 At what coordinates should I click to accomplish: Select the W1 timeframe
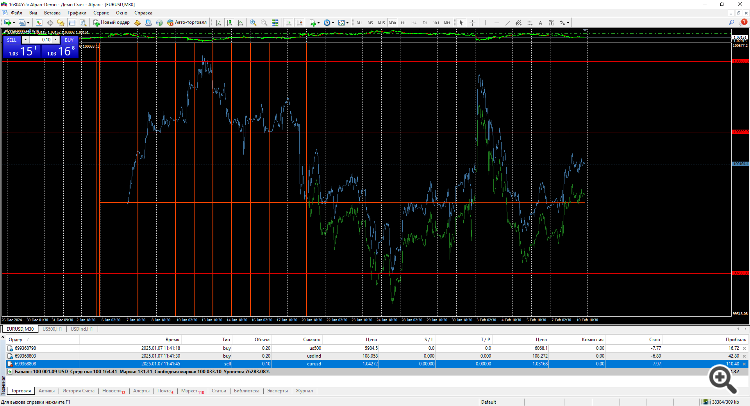coord(436,22)
